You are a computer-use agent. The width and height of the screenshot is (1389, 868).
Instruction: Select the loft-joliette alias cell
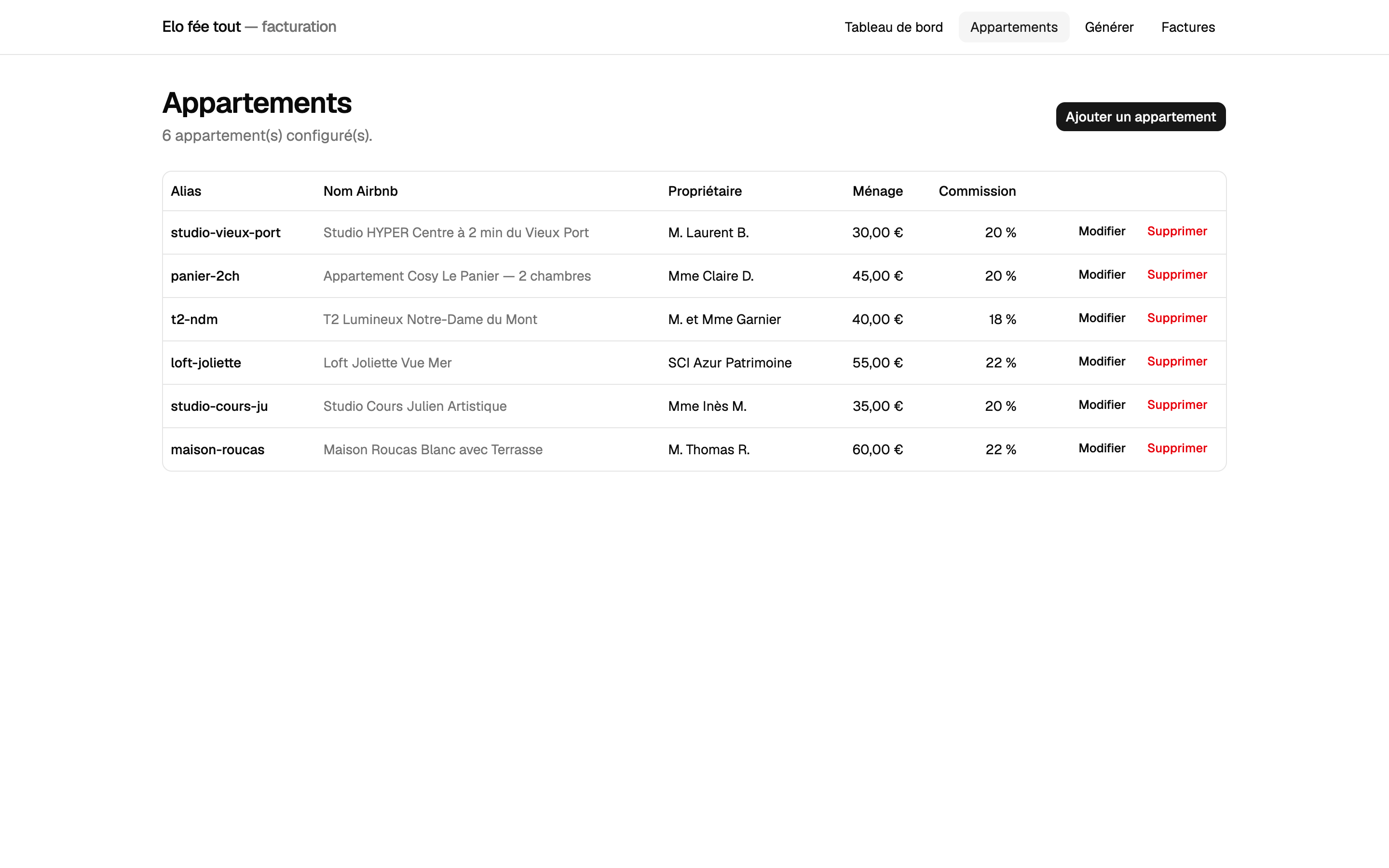[x=206, y=363]
